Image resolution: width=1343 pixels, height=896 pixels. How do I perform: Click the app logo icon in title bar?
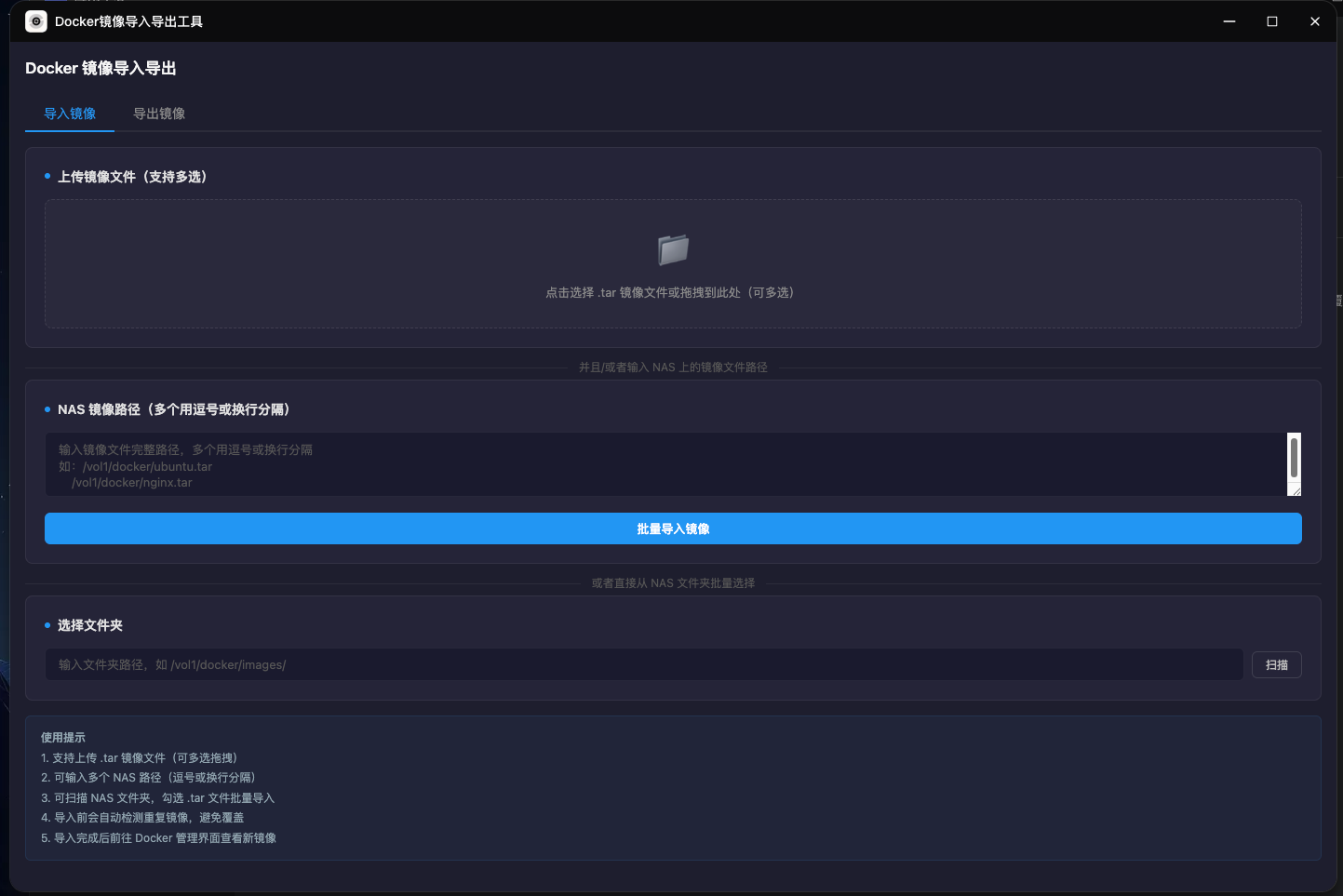36,21
